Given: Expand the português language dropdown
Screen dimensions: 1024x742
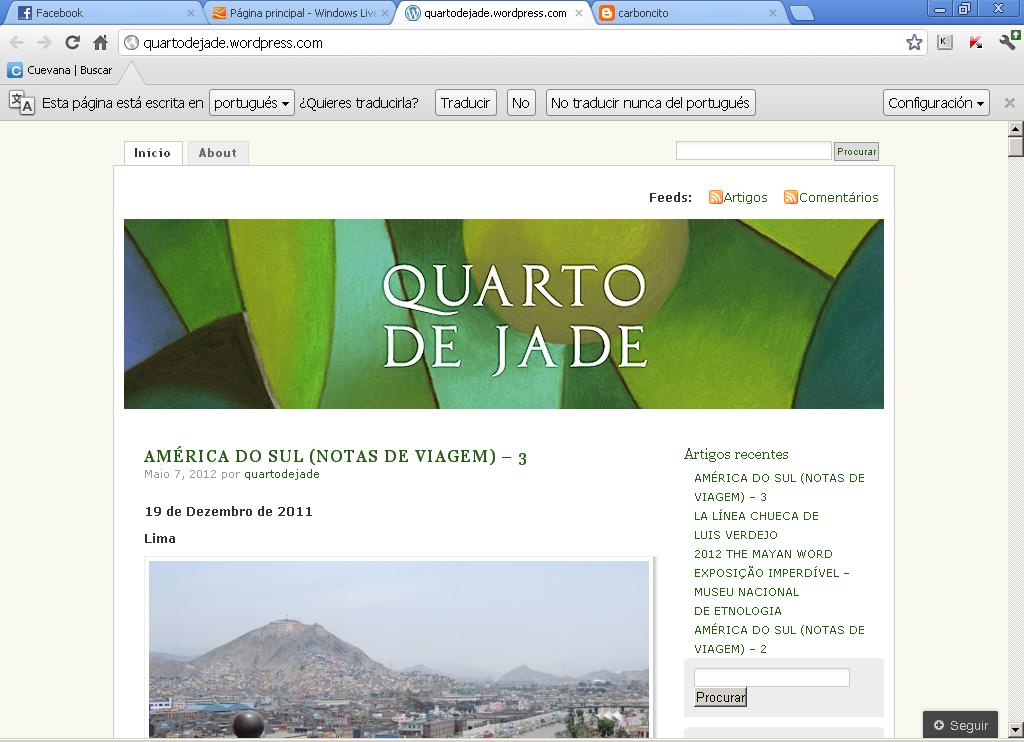Looking at the screenshot, I should point(251,103).
